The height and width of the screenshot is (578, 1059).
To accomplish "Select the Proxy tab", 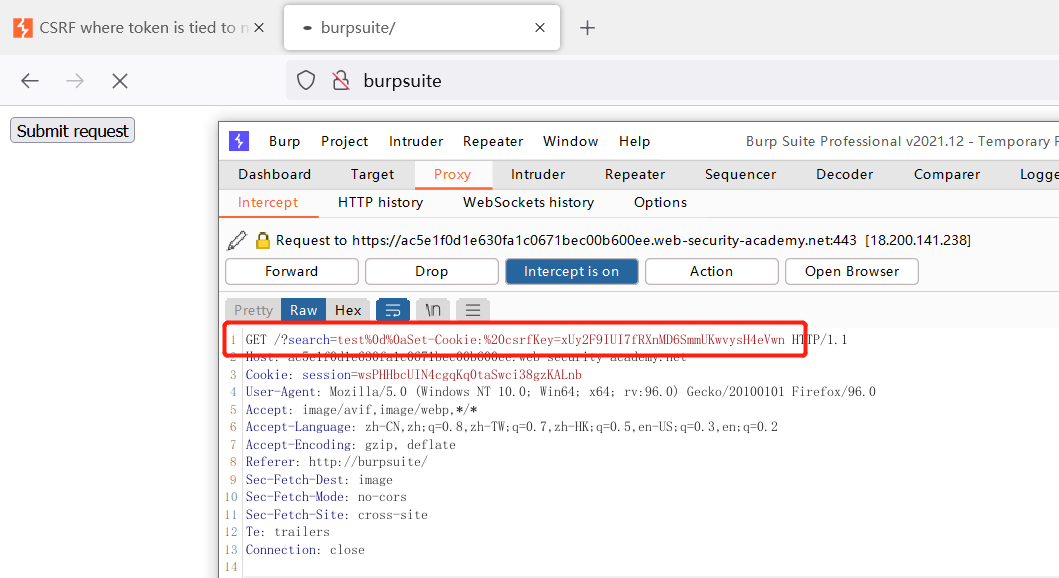I will 453,174.
